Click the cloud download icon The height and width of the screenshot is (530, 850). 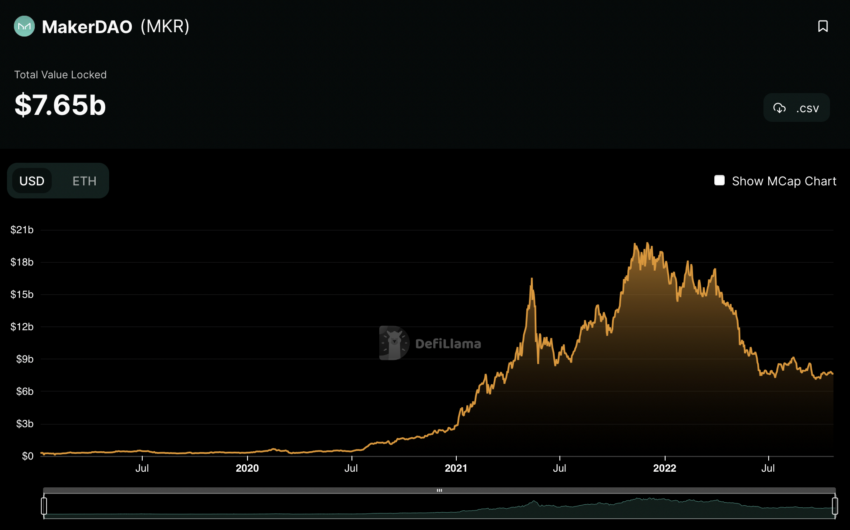(780, 108)
